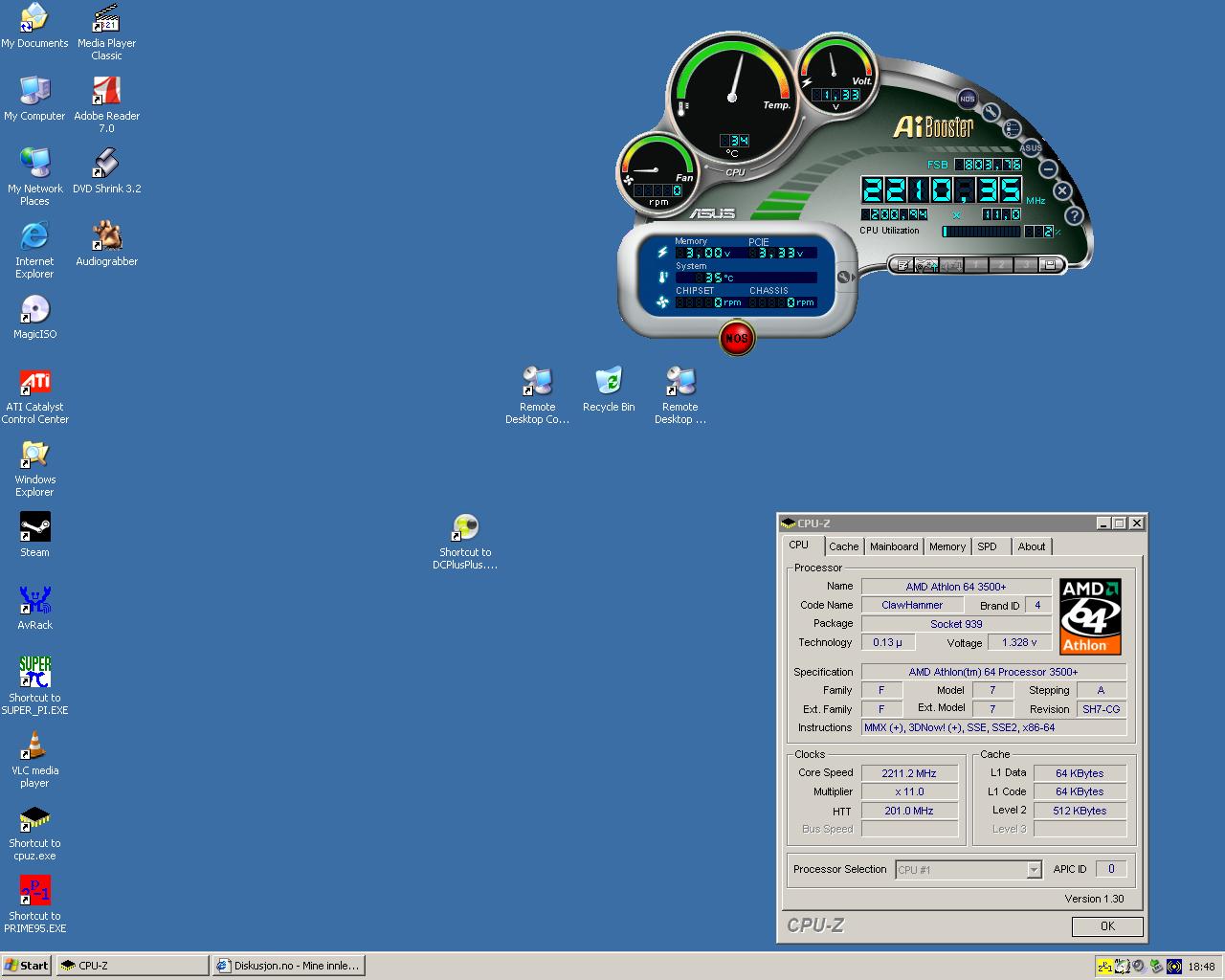The width and height of the screenshot is (1225, 980).
Task: Switch to the Cache tab in CPU-Z
Action: pos(843,546)
